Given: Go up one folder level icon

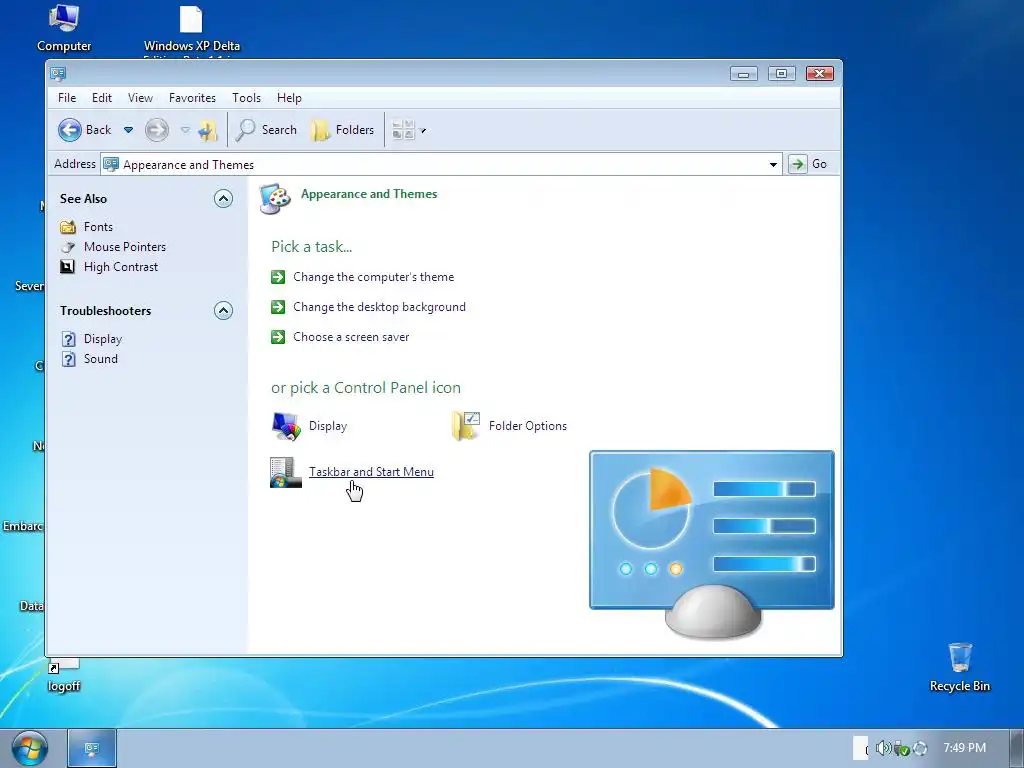Looking at the screenshot, I should tap(208, 130).
